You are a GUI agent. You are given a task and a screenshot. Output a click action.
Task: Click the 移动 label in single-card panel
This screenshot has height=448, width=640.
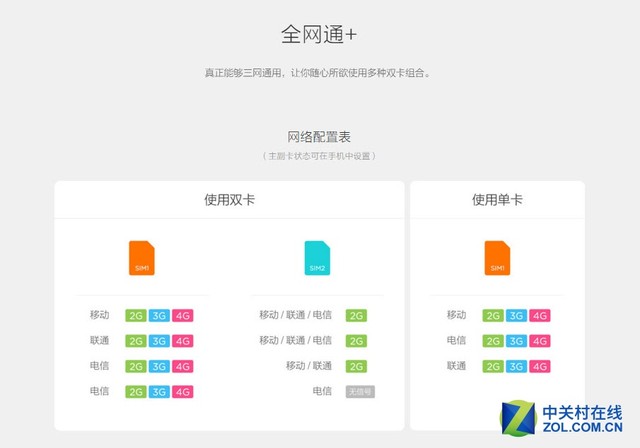[x=456, y=316]
